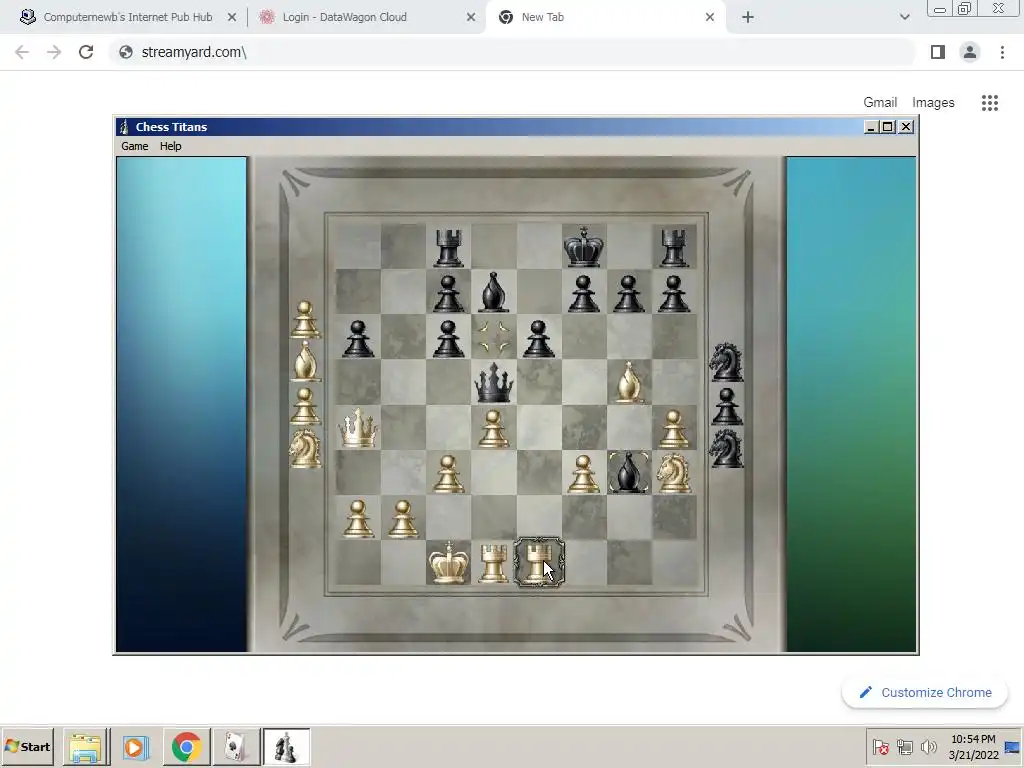Click the highlighted d6 square marker
The image size is (1024, 768).
(494, 337)
